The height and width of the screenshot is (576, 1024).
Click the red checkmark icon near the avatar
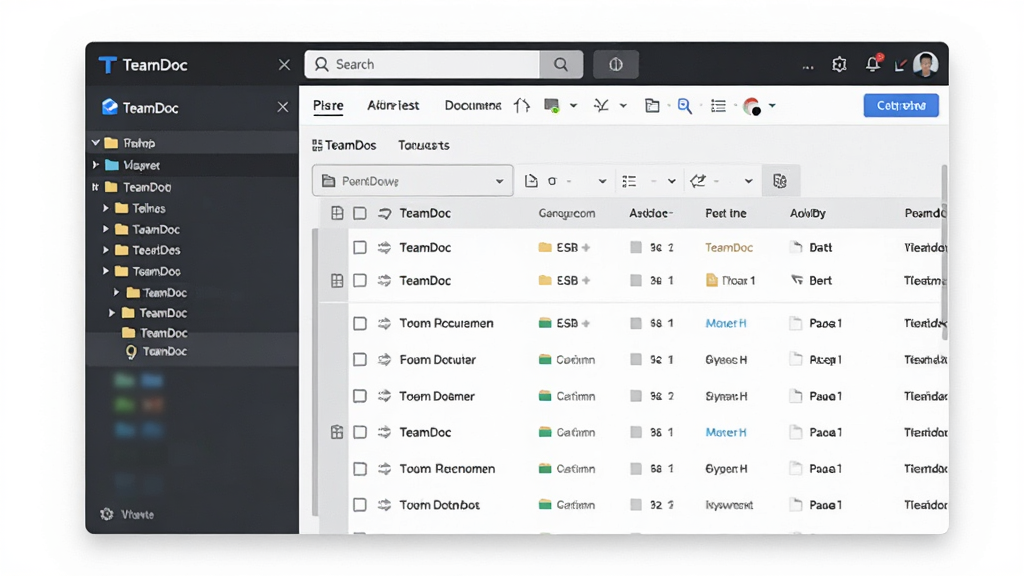901,65
